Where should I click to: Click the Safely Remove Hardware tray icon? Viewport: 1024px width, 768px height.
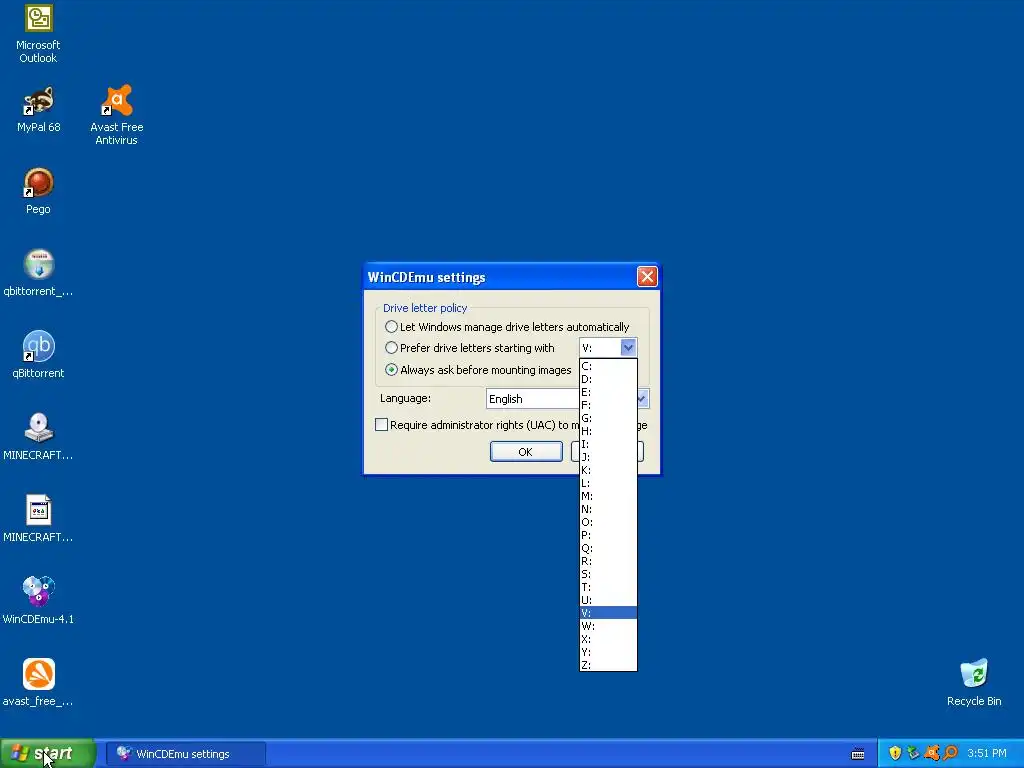click(913, 753)
